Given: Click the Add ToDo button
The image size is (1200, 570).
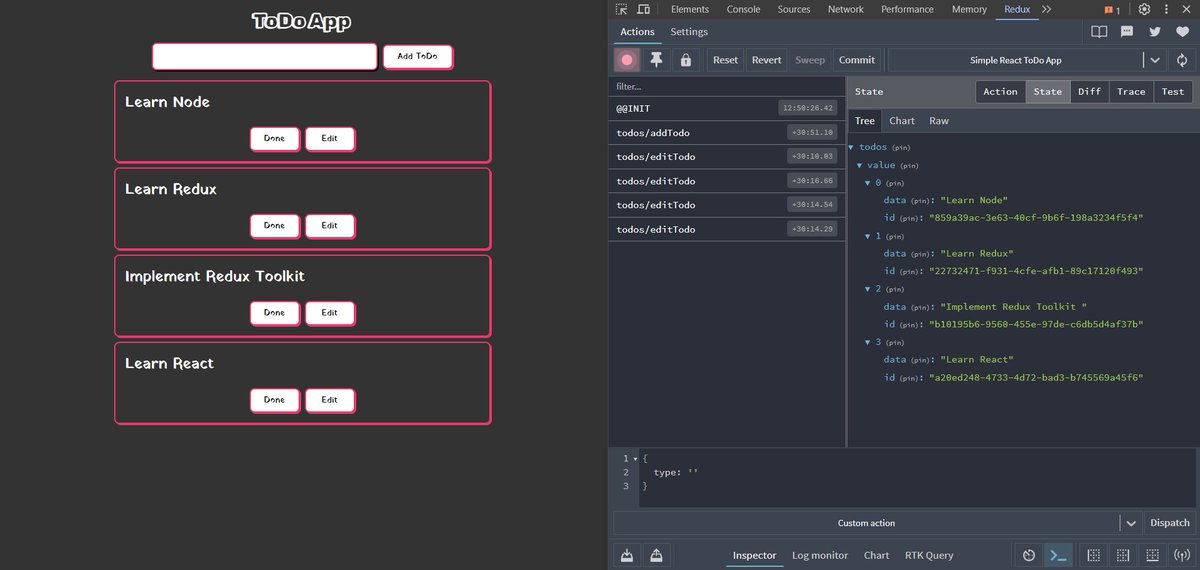Looking at the screenshot, I should (x=417, y=56).
